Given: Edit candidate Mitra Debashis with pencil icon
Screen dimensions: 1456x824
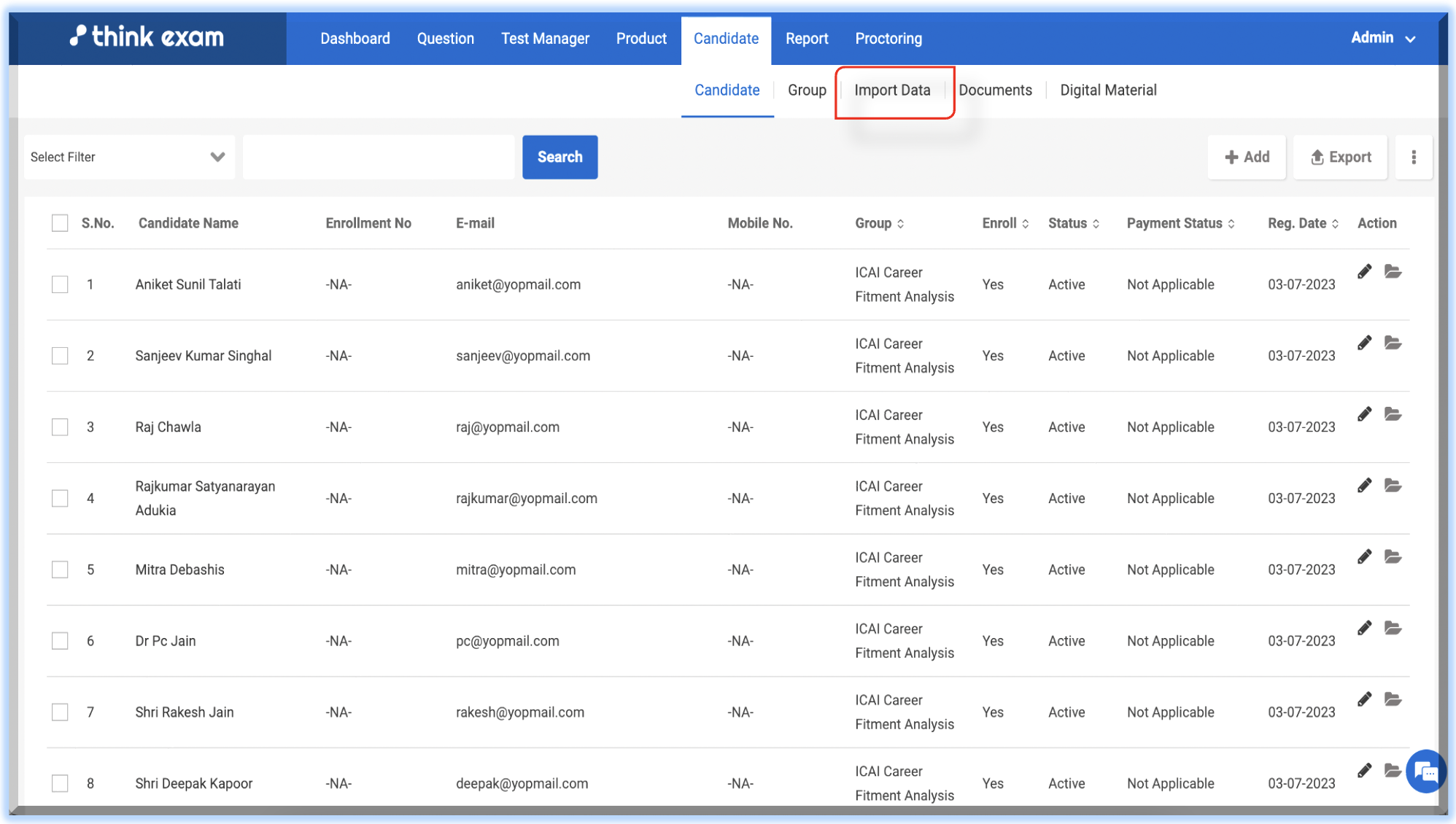Looking at the screenshot, I should (x=1364, y=557).
